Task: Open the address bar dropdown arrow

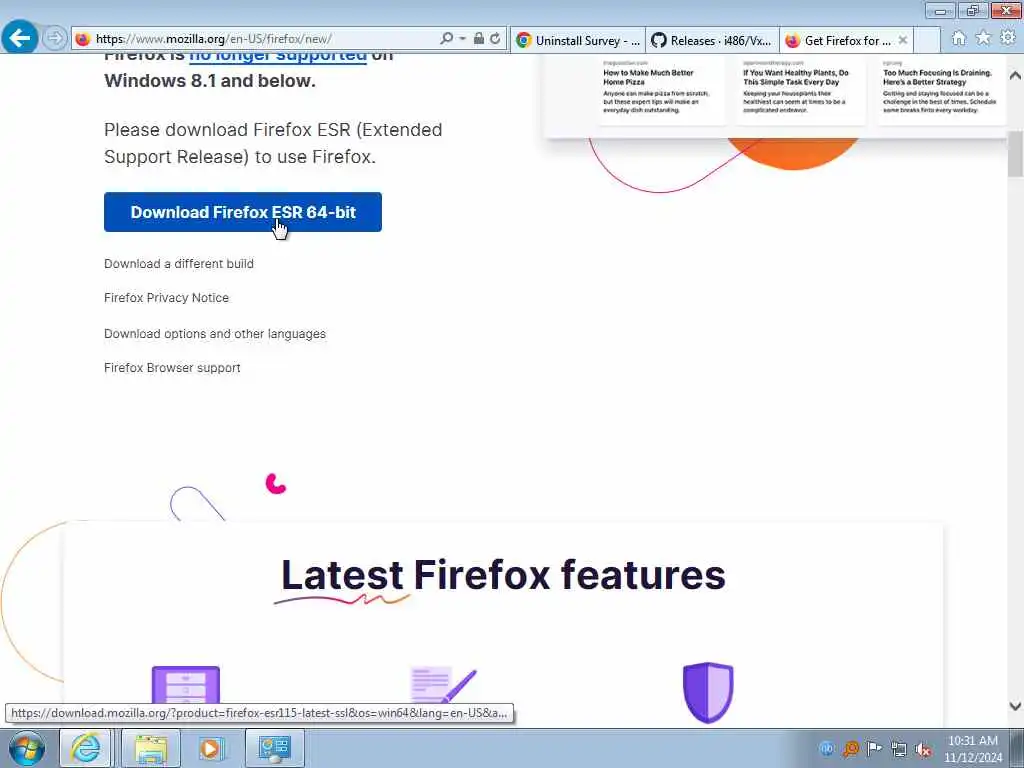Action: tap(462, 39)
